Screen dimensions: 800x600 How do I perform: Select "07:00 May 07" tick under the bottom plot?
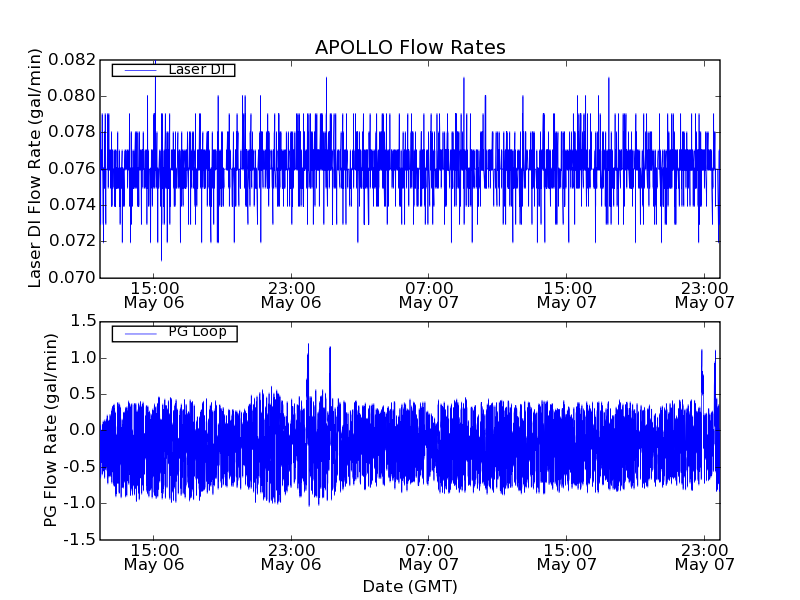point(429,556)
